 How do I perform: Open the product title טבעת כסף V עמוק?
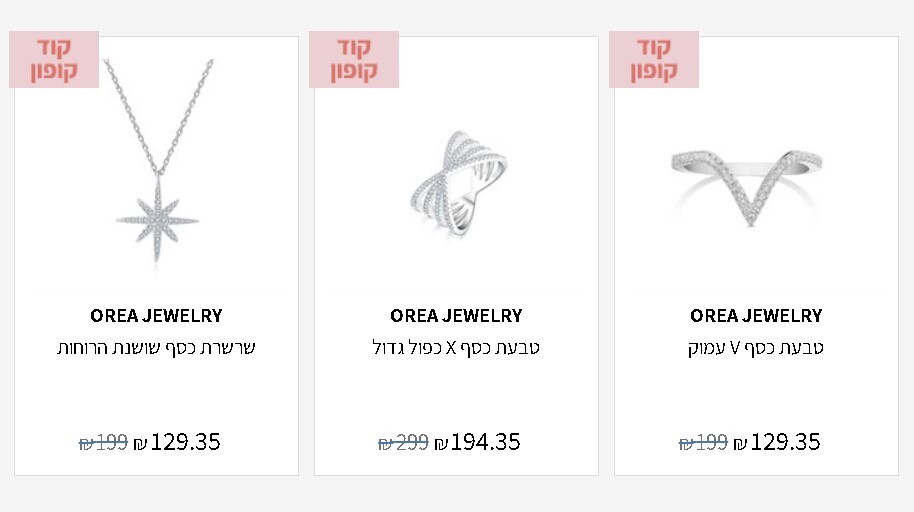pos(756,348)
